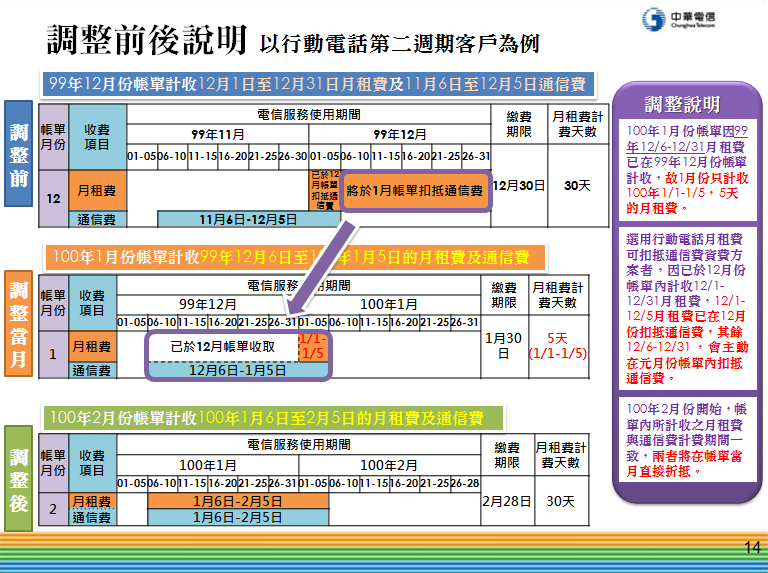
Task: Click the 通信費 cell in bill-month 1 row
Action: click(92, 370)
